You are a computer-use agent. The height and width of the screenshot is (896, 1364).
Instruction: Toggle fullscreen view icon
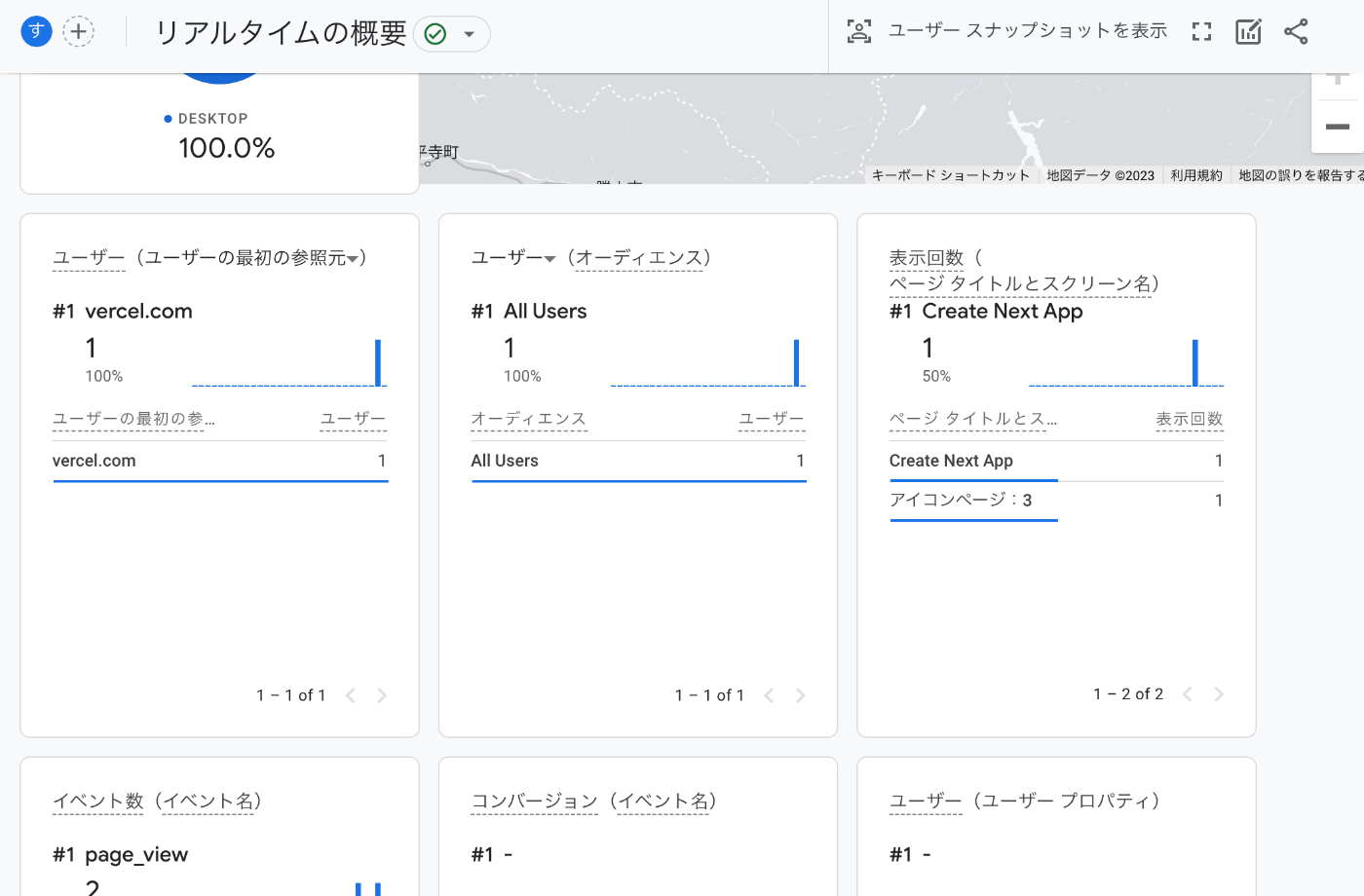click(1201, 31)
